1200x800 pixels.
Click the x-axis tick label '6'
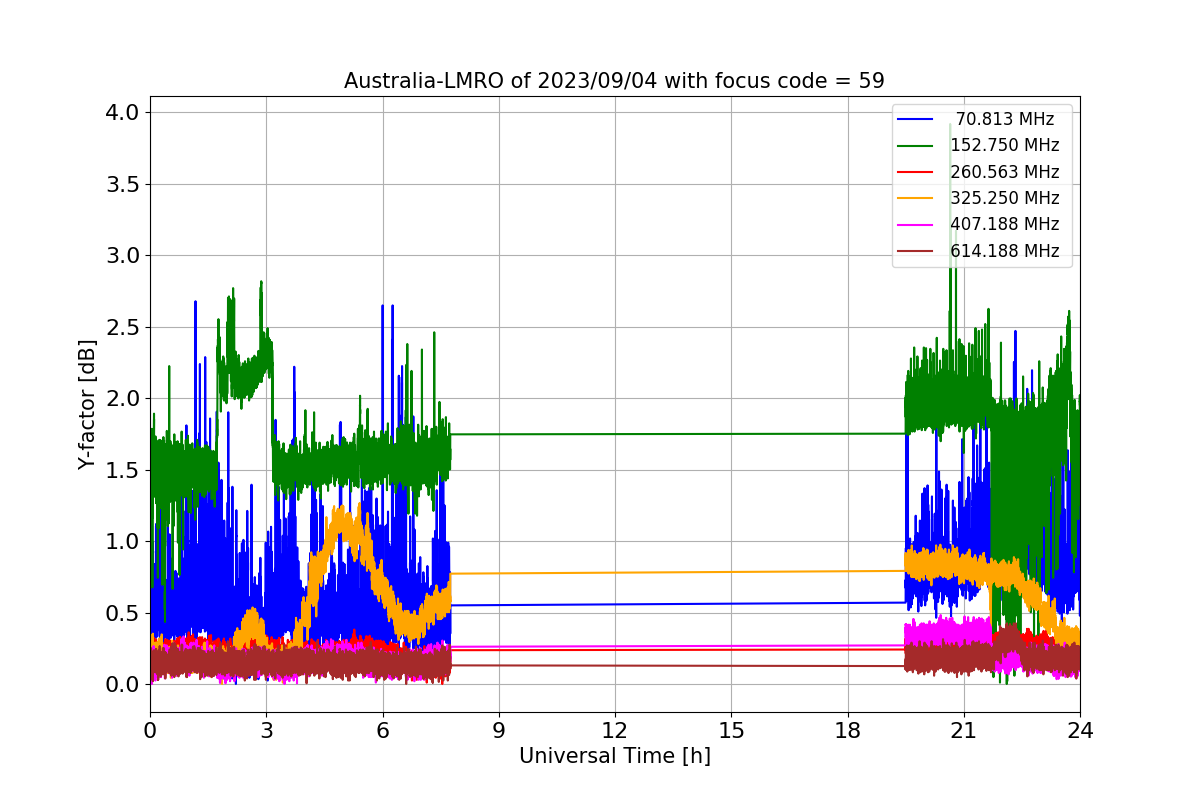tap(382, 730)
